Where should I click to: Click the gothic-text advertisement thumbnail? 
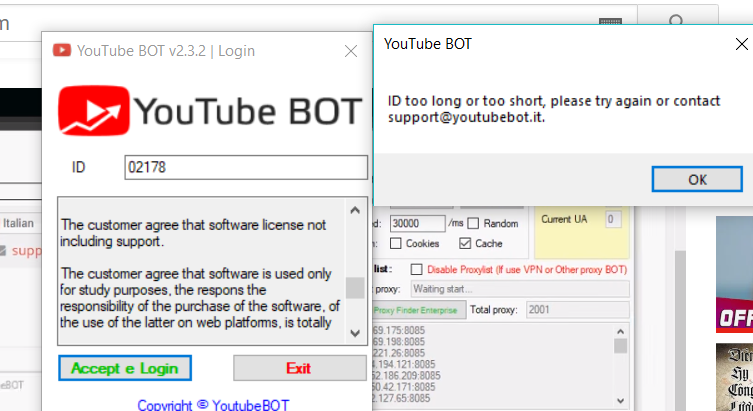pos(734,377)
